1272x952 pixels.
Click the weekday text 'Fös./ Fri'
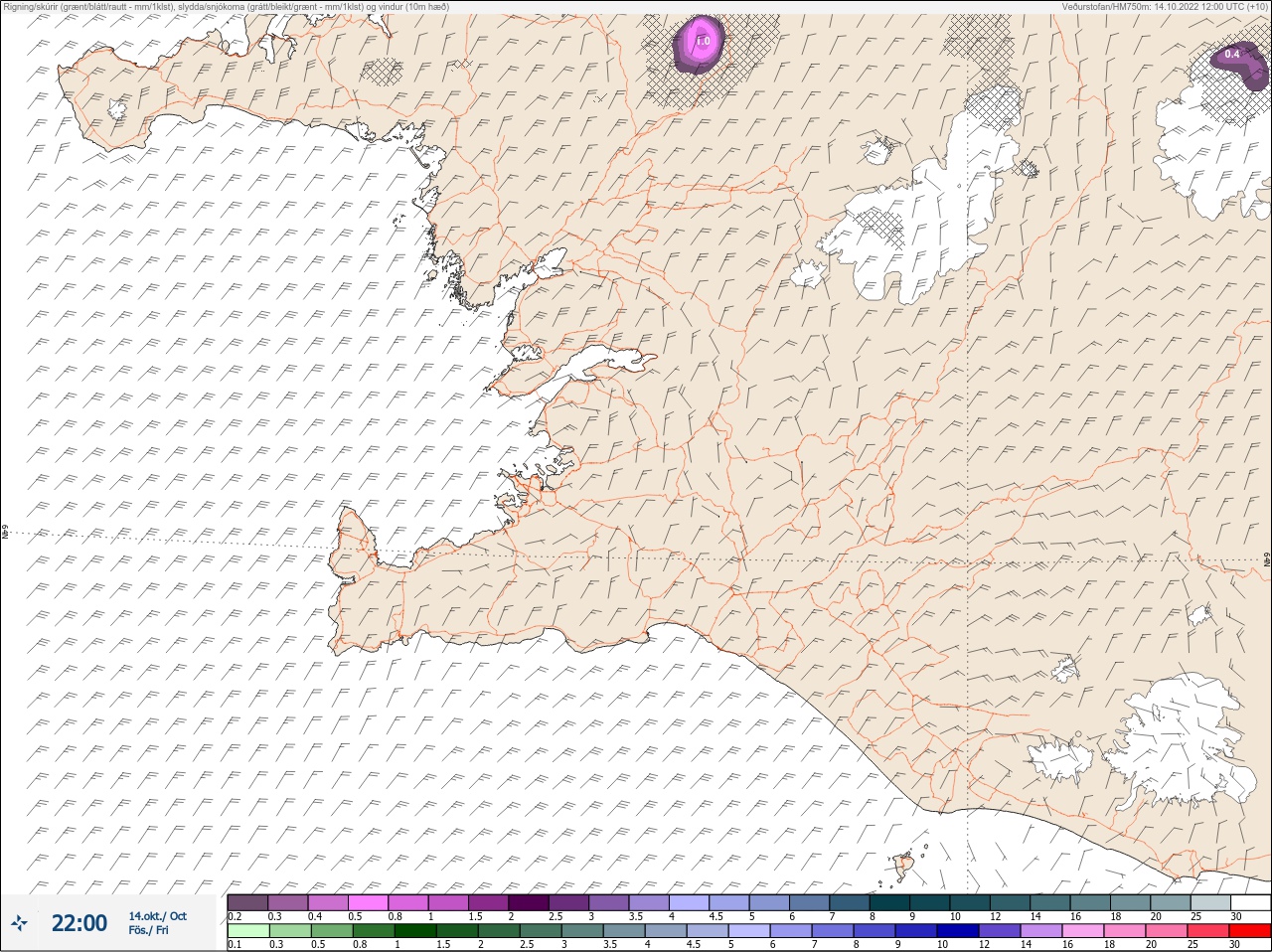[x=148, y=930]
